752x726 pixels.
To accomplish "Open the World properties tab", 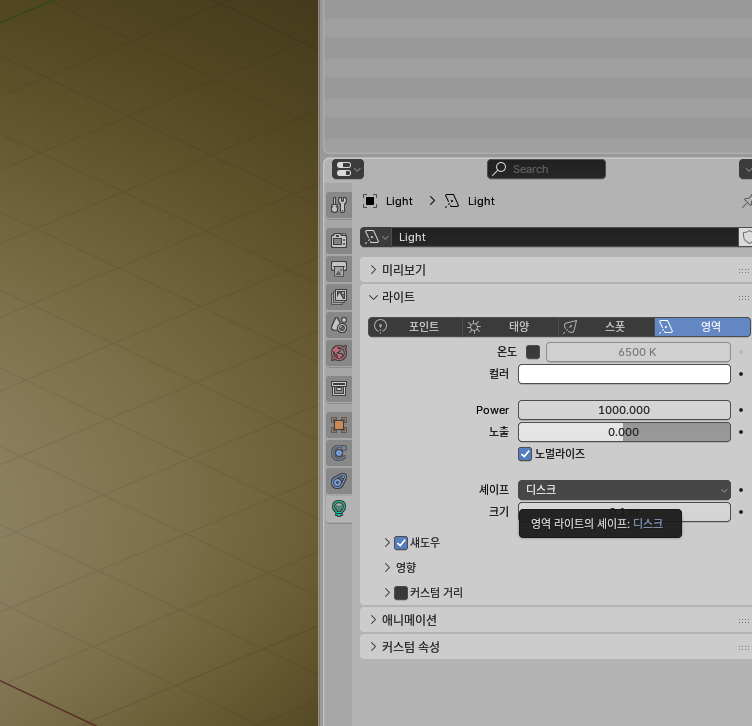I will tap(339, 353).
